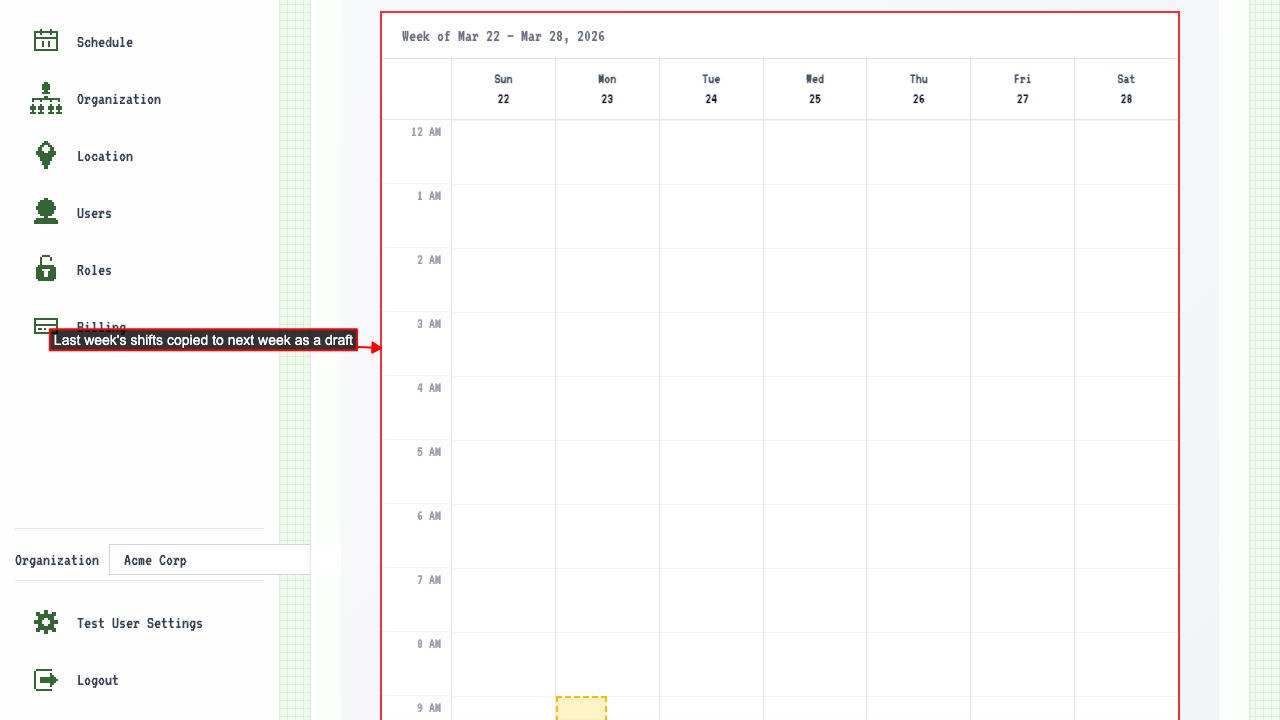Click the Users person icon
Viewport: 1280px width, 720px height.
45,212
